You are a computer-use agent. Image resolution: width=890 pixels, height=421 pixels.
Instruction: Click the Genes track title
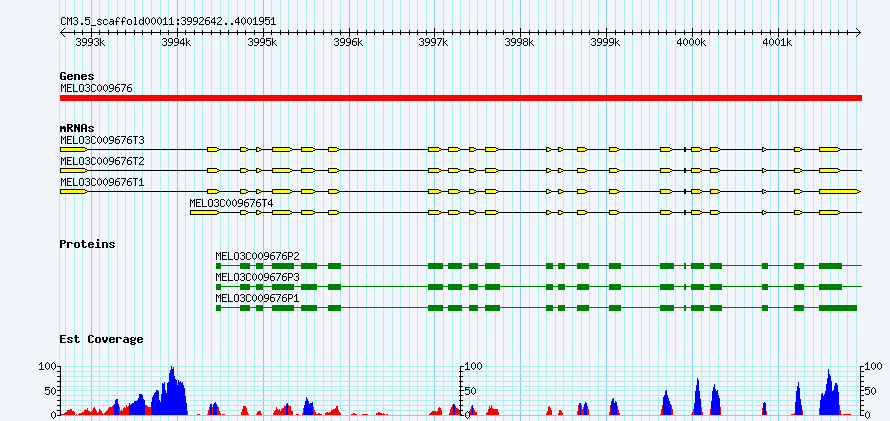[77, 76]
